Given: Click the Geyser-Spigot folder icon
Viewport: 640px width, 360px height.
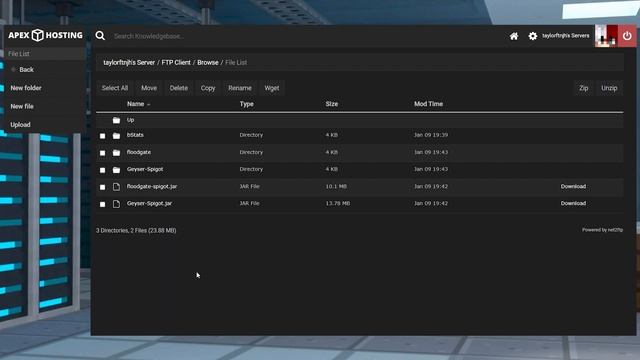Looking at the screenshot, I should pyautogui.click(x=116, y=170).
